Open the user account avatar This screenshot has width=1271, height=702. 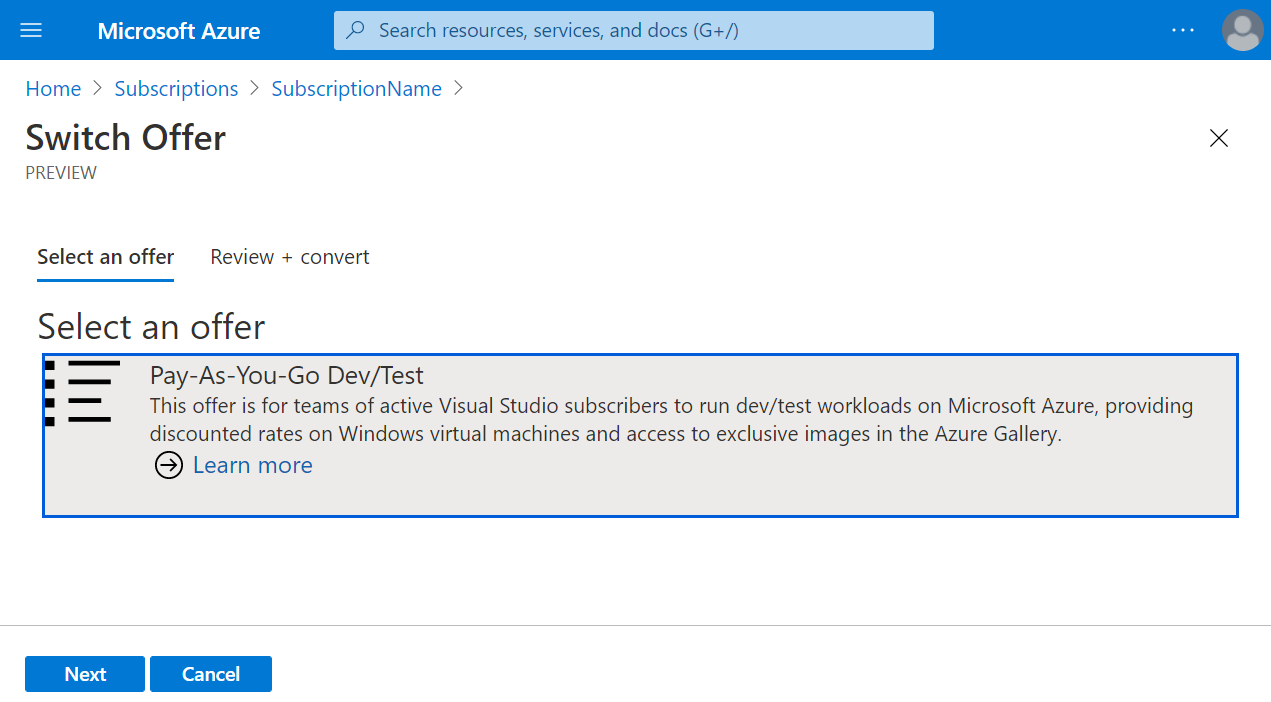[x=1242, y=30]
